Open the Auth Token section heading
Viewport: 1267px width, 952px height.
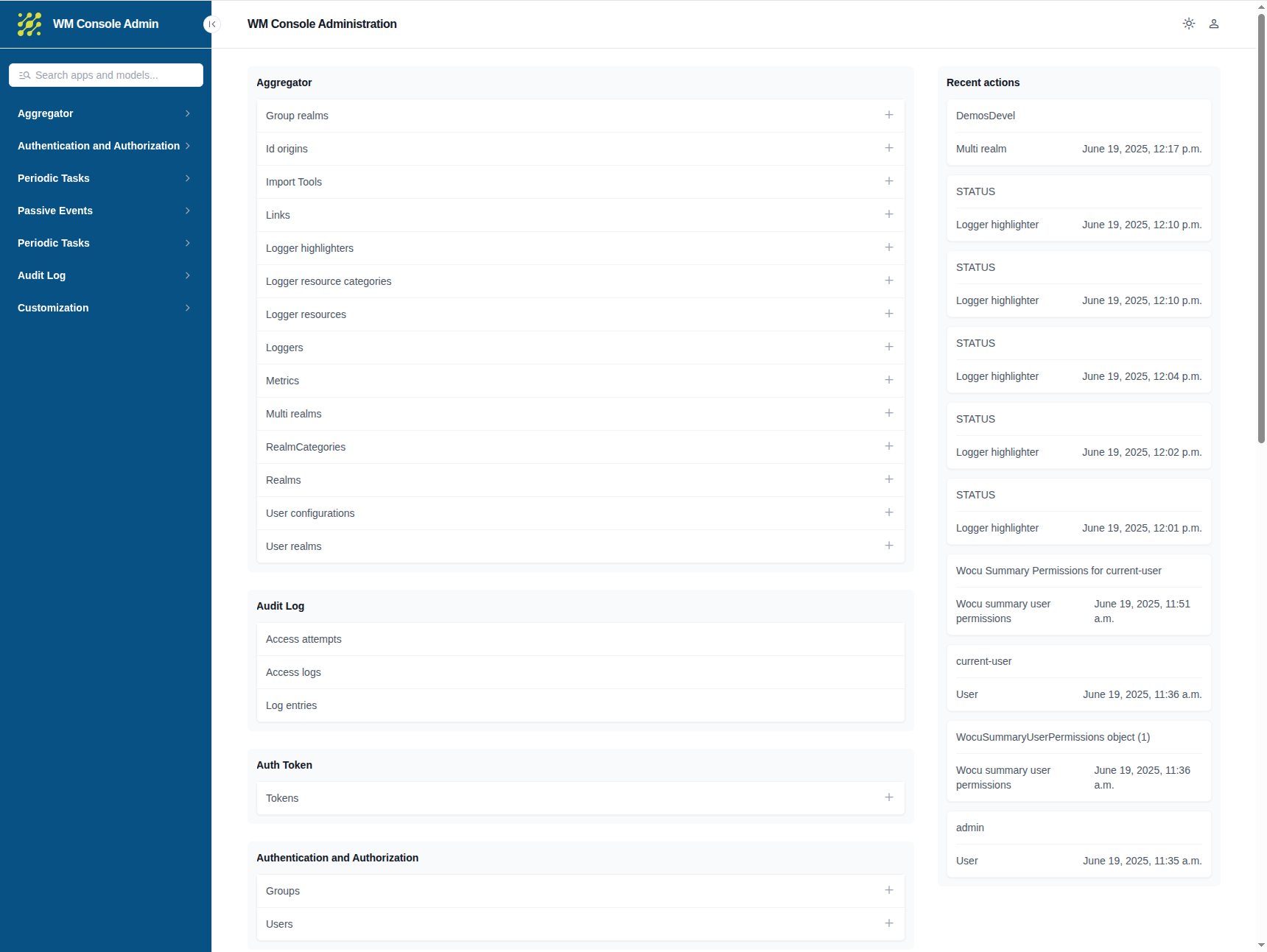click(284, 765)
